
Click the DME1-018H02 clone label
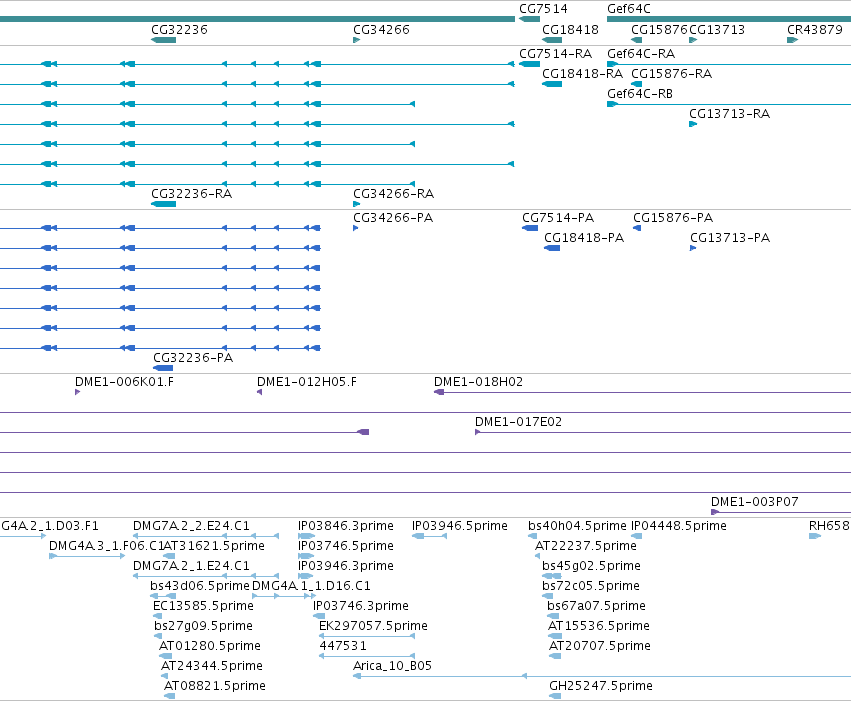coord(478,382)
